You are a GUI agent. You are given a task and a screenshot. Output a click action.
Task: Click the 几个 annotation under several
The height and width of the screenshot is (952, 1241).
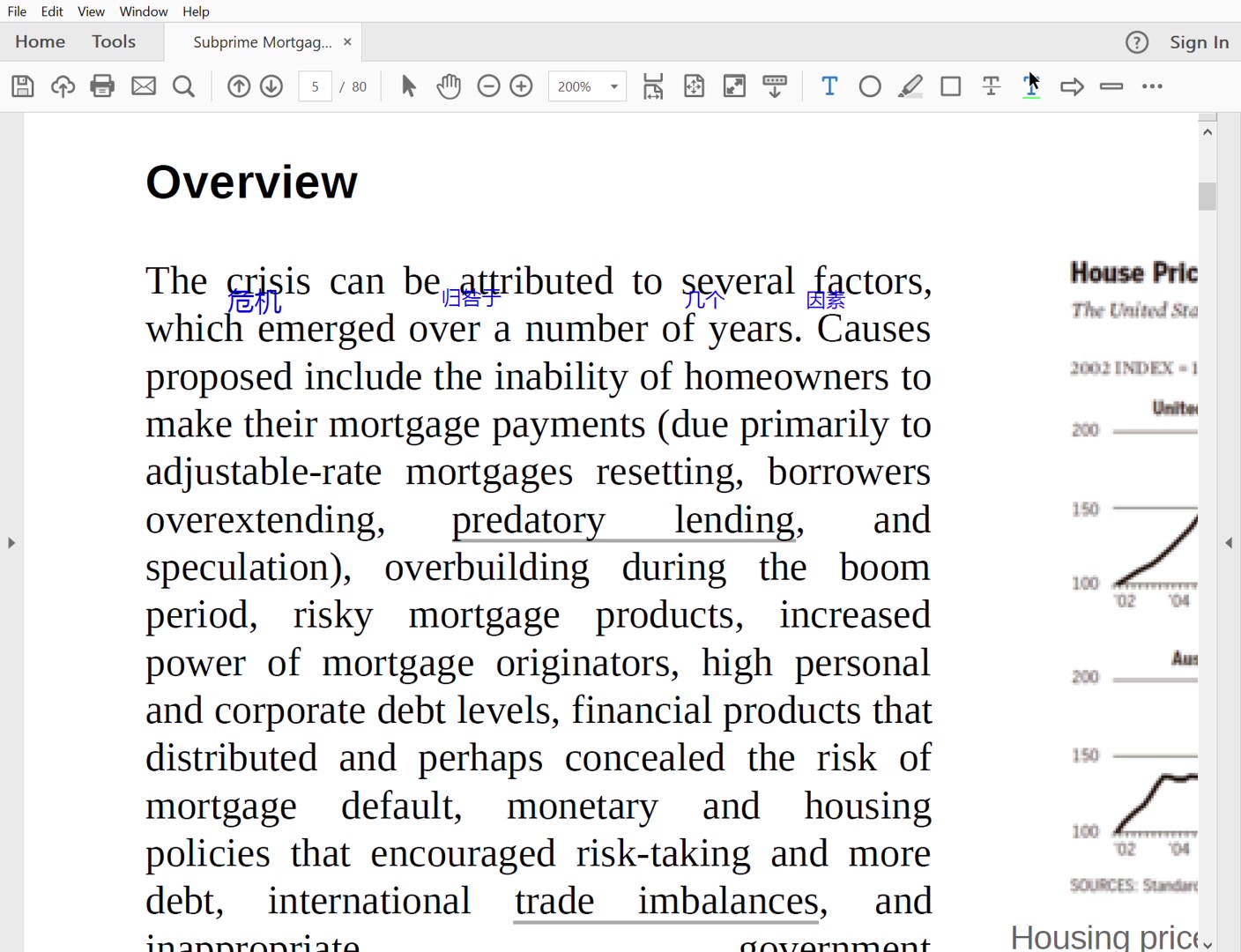pos(704,300)
